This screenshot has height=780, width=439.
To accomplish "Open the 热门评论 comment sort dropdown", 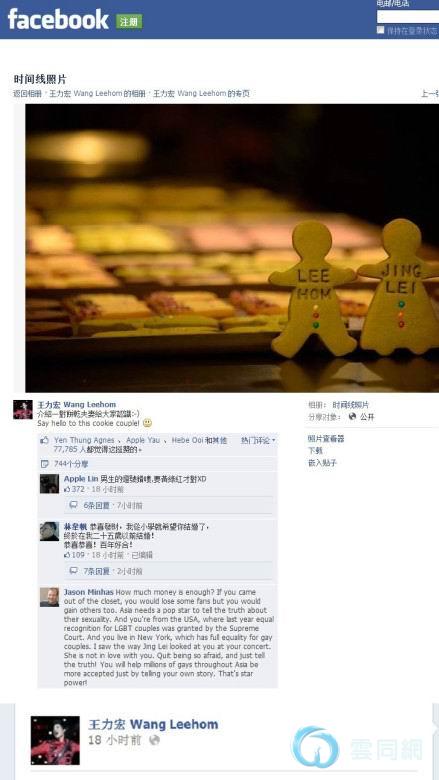I will click(258, 440).
